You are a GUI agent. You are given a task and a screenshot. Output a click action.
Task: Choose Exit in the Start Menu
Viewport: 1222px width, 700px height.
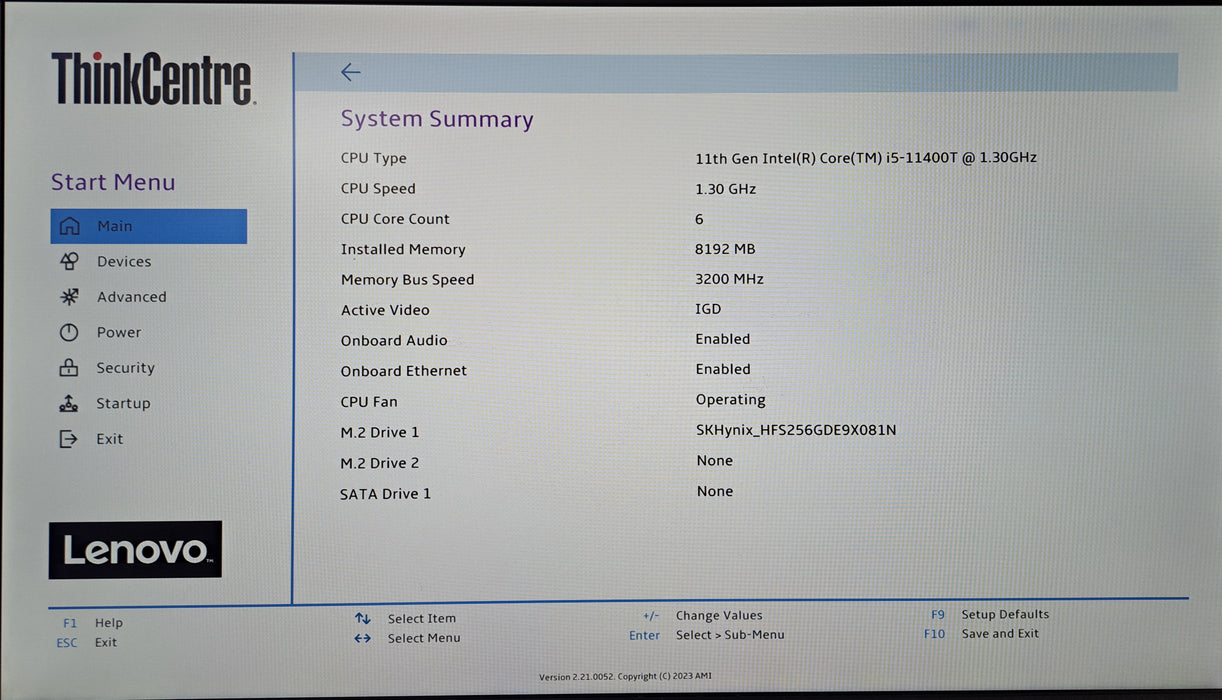[110, 439]
